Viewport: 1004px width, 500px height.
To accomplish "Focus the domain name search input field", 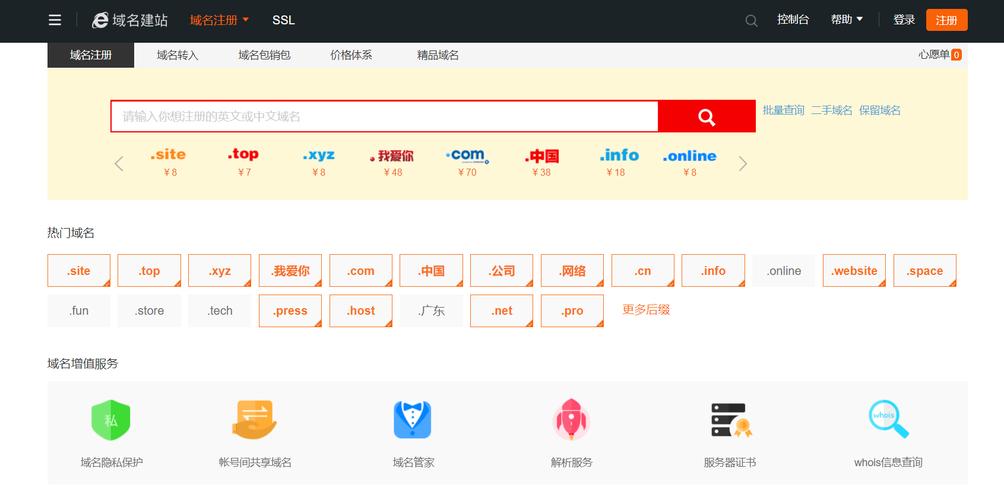I will coord(385,117).
